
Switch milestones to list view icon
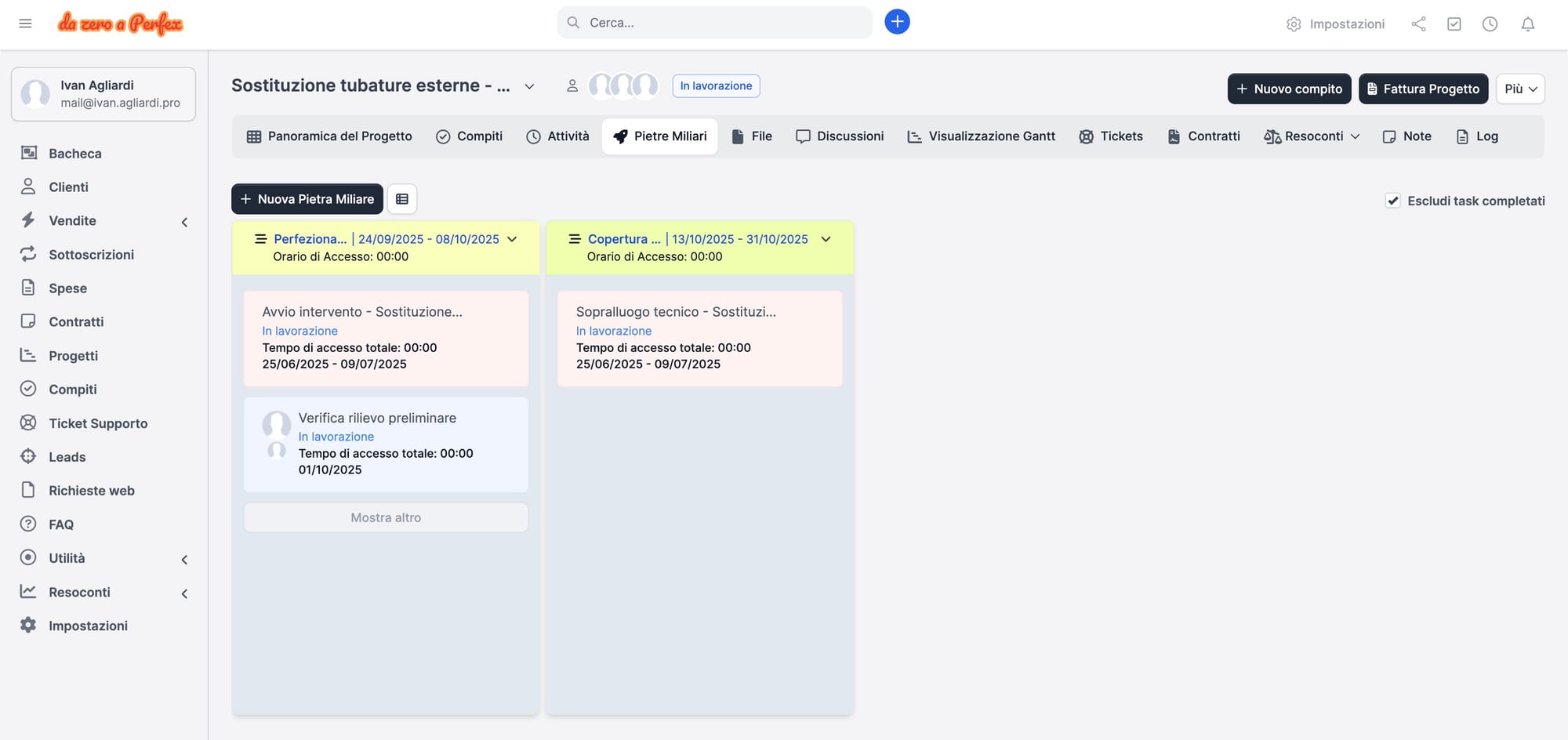(x=402, y=199)
